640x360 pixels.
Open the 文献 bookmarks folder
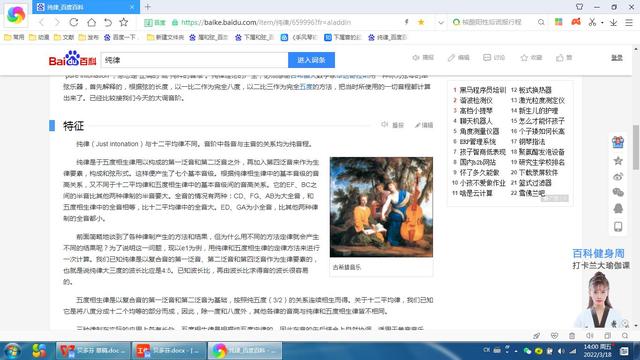[x=64, y=37]
